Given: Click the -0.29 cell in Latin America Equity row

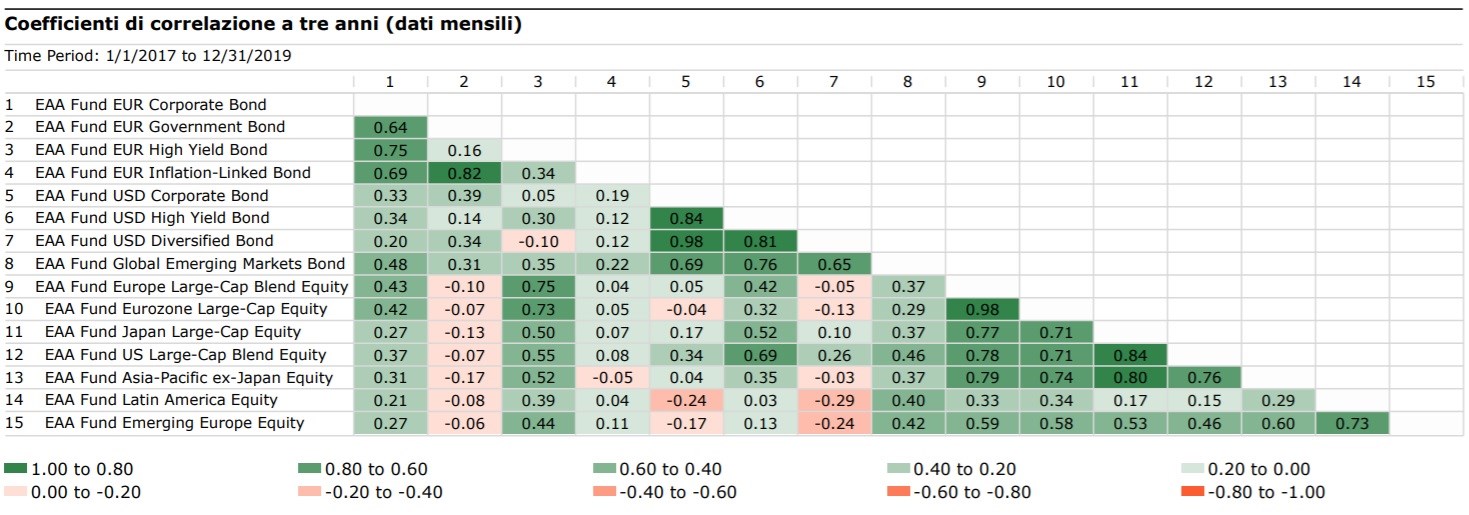Looking at the screenshot, I should point(834,400).
